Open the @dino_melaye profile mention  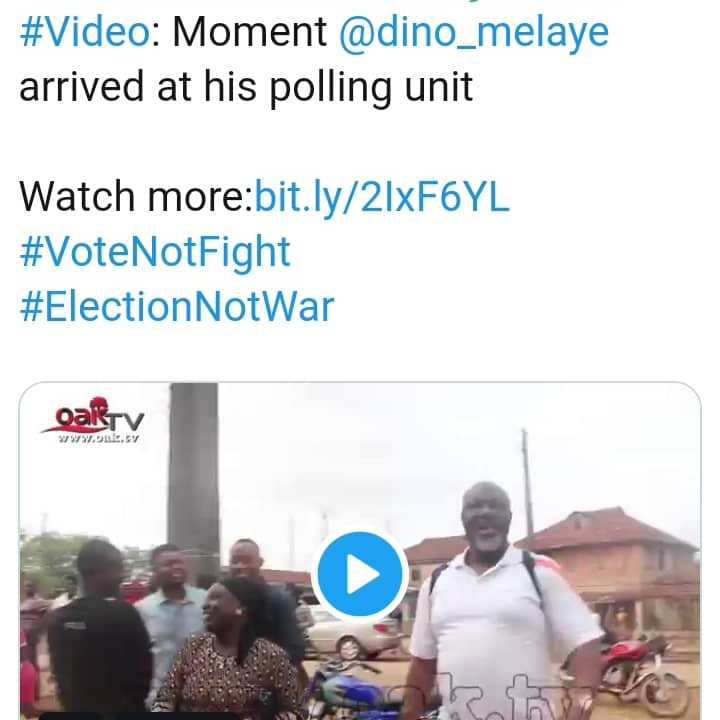click(x=473, y=33)
